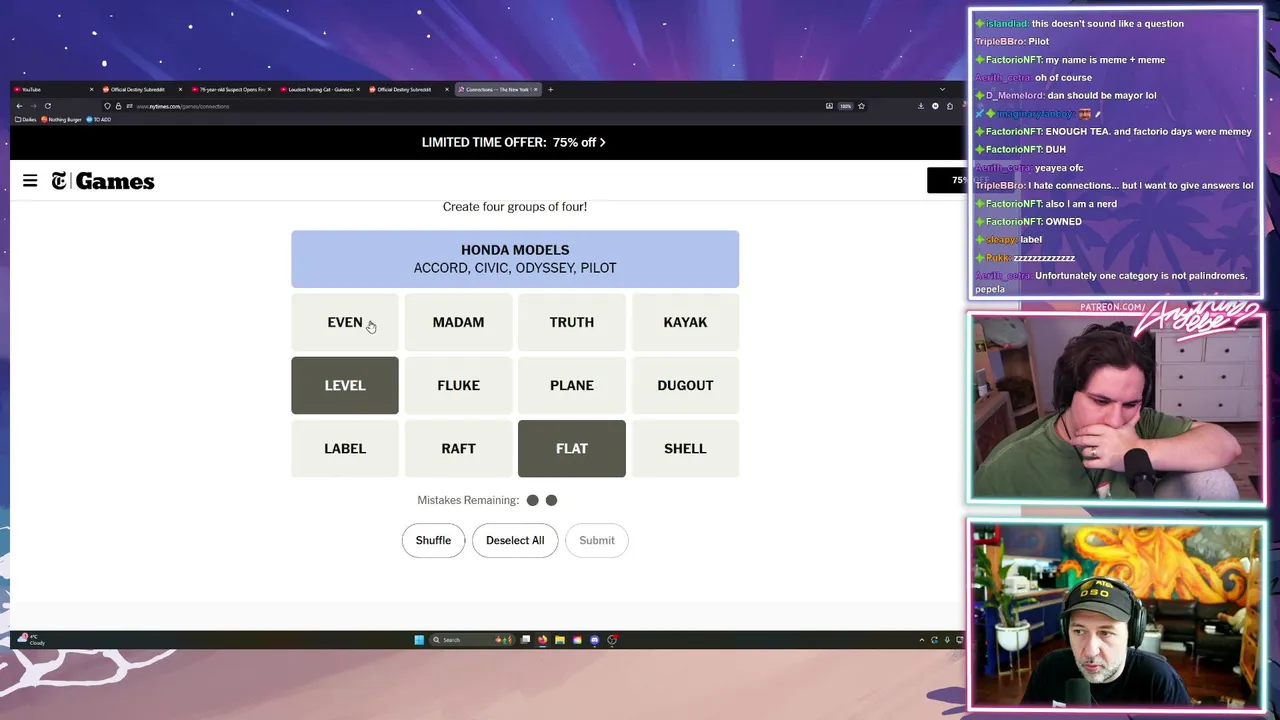This screenshot has width=1280, height=720.
Task: Open Discord from the taskbar
Action: [x=594, y=640]
